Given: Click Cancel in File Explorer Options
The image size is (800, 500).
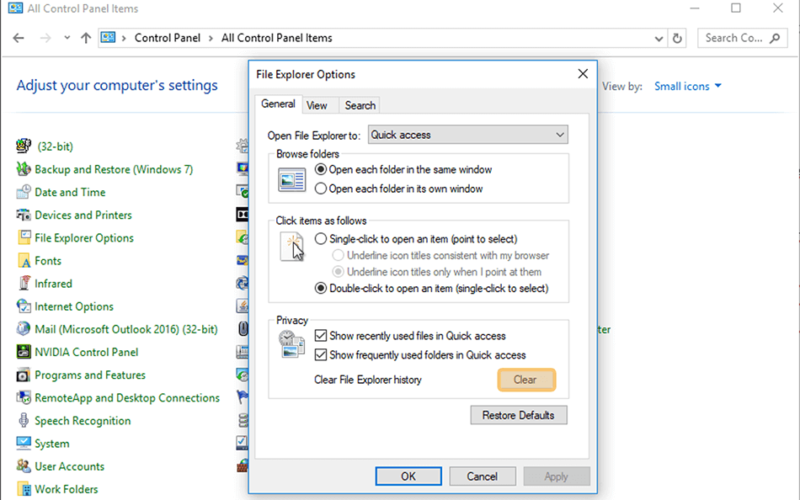Looking at the screenshot, I should [x=482, y=477].
